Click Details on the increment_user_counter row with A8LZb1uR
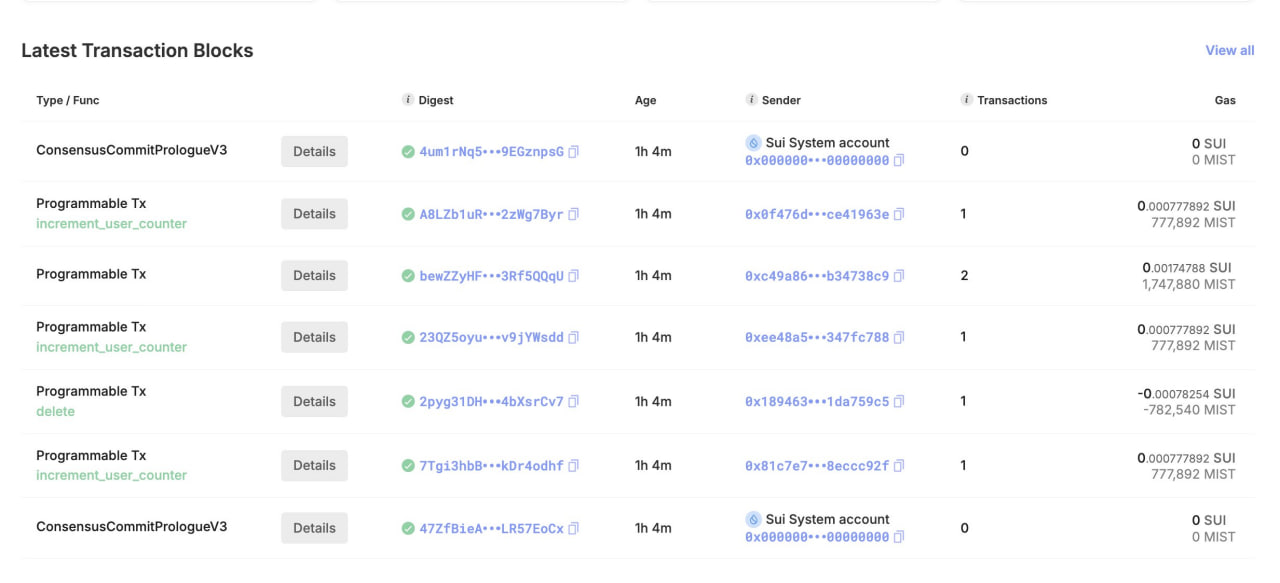1280x583 pixels. [x=314, y=213]
